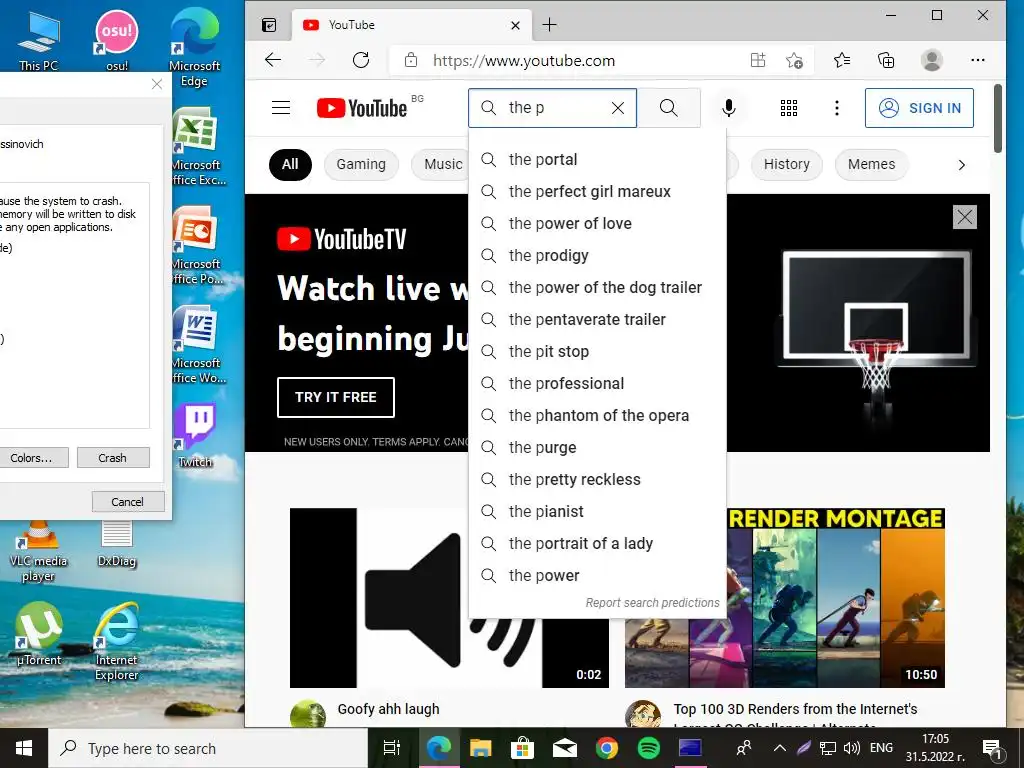Viewport: 1024px width, 768px height.
Task: Click the Edge app available icon
Action: pyautogui.click(x=758, y=60)
